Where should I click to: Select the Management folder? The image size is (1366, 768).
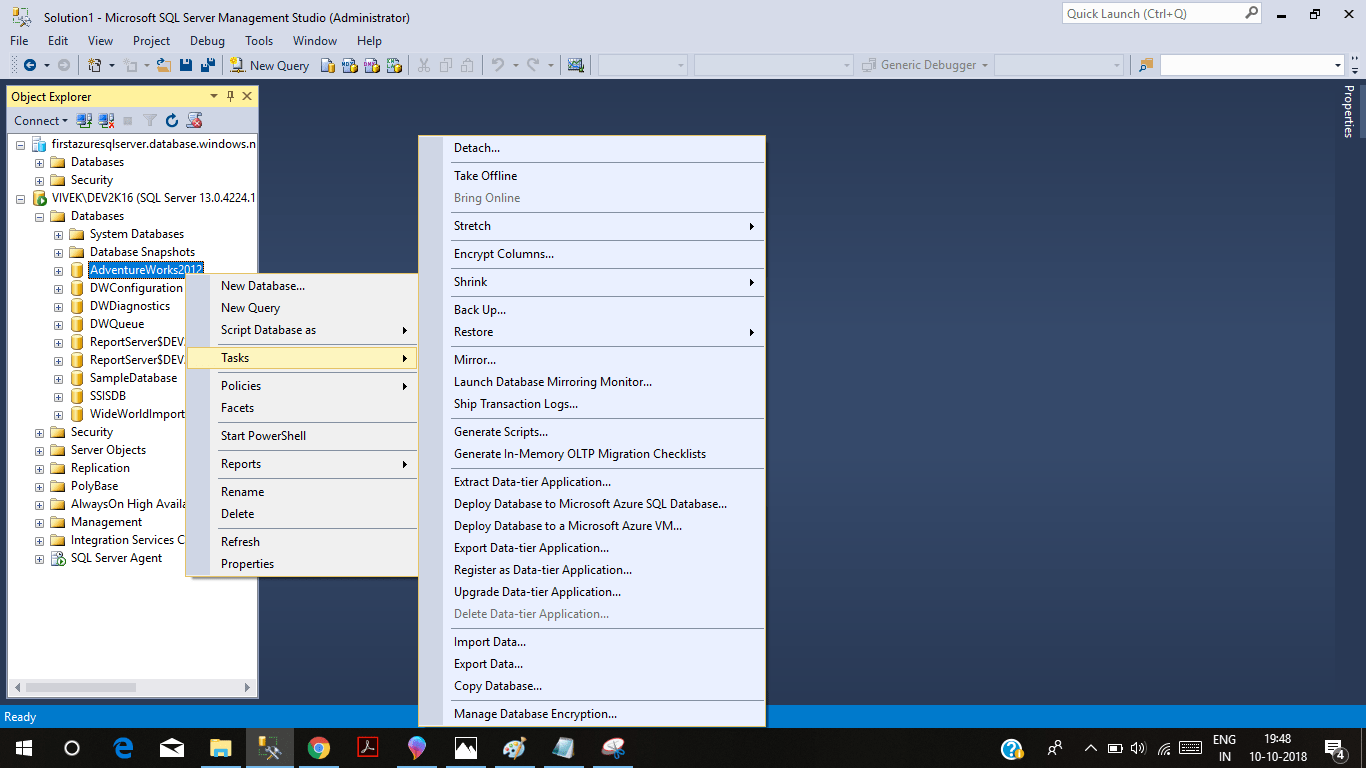[106, 522]
